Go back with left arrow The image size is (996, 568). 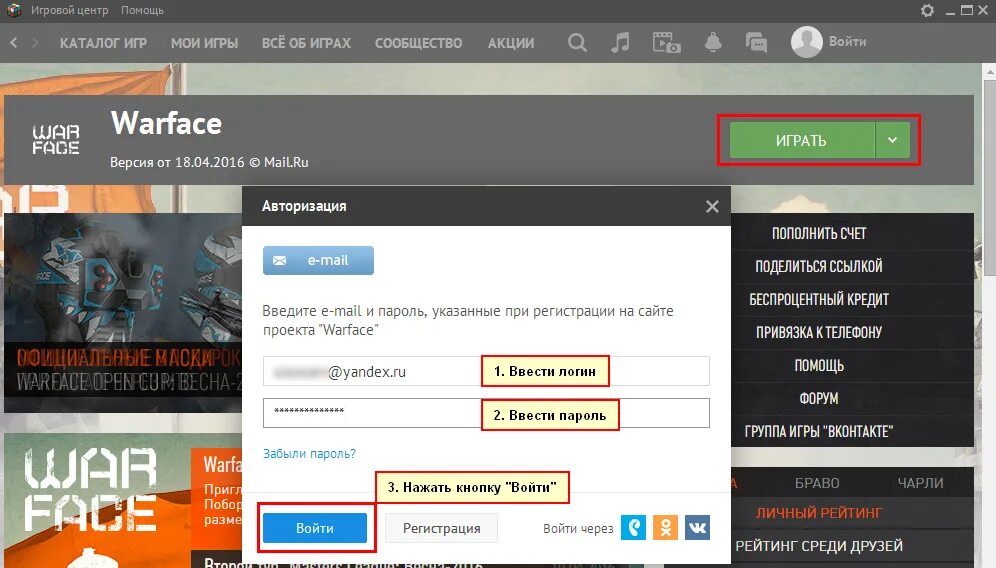tap(14, 43)
